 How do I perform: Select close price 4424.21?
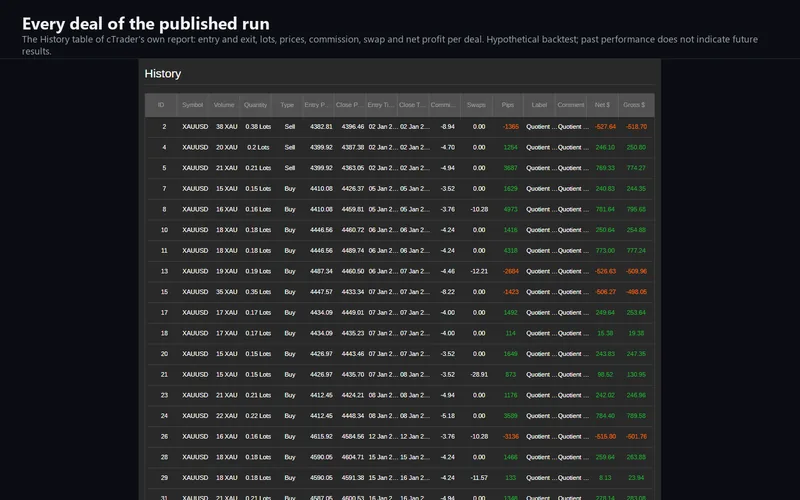[x=353, y=395]
